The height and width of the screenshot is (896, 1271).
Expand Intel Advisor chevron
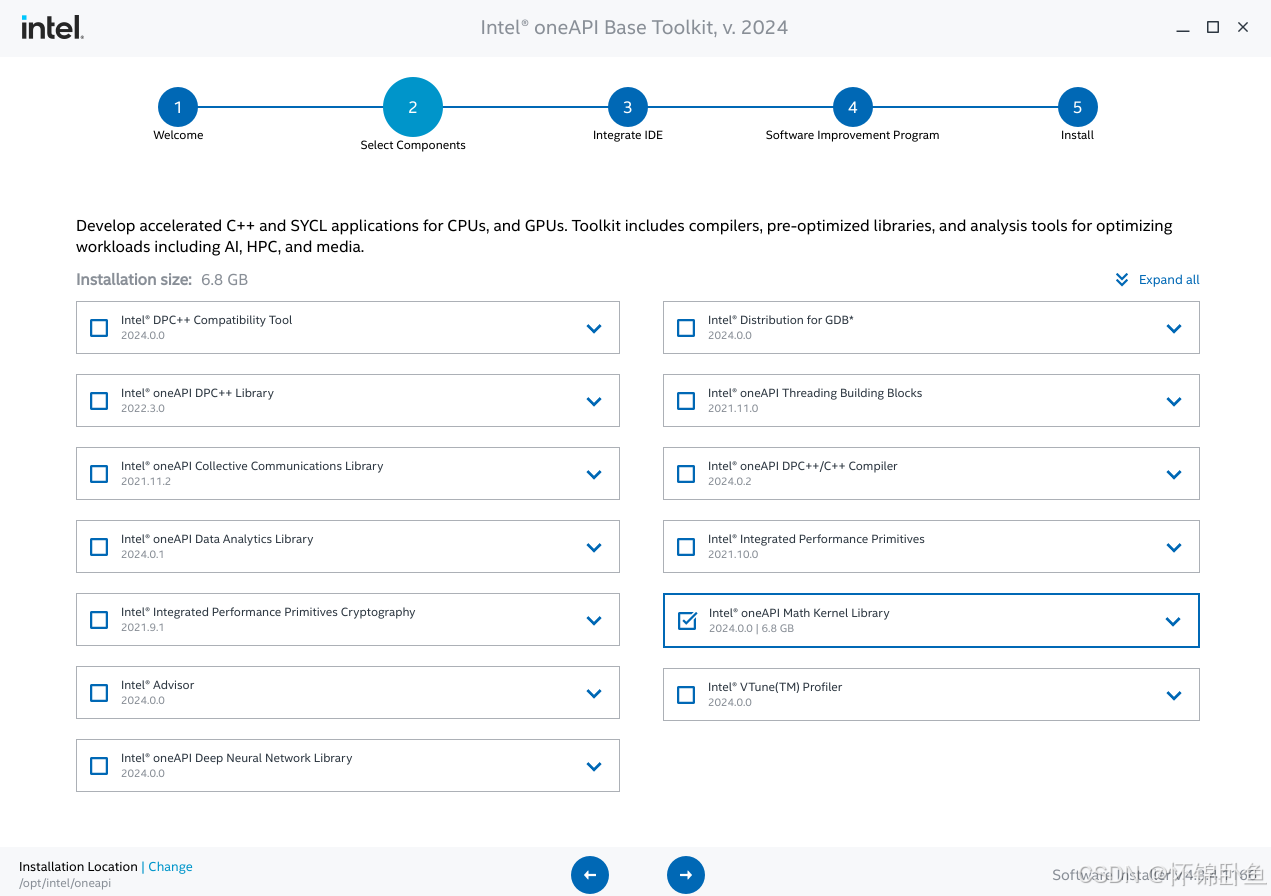(x=594, y=693)
